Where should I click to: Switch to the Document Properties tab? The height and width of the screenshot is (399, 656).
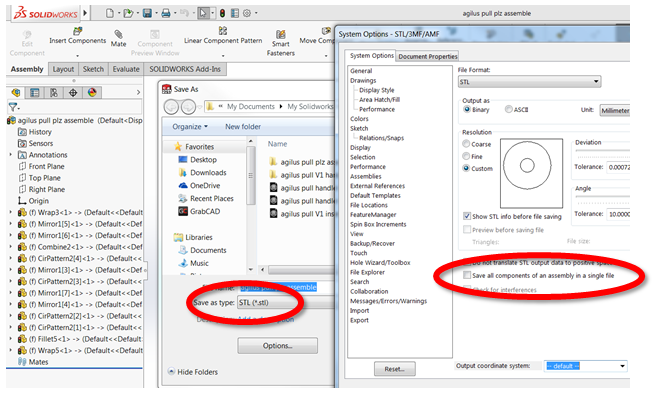pos(428,56)
